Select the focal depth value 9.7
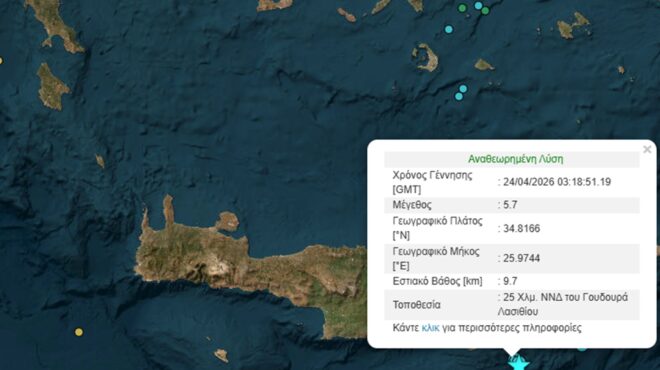Image resolution: width=660 pixels, height=370 pixels. pyautogui.click(x=510, y=281)
